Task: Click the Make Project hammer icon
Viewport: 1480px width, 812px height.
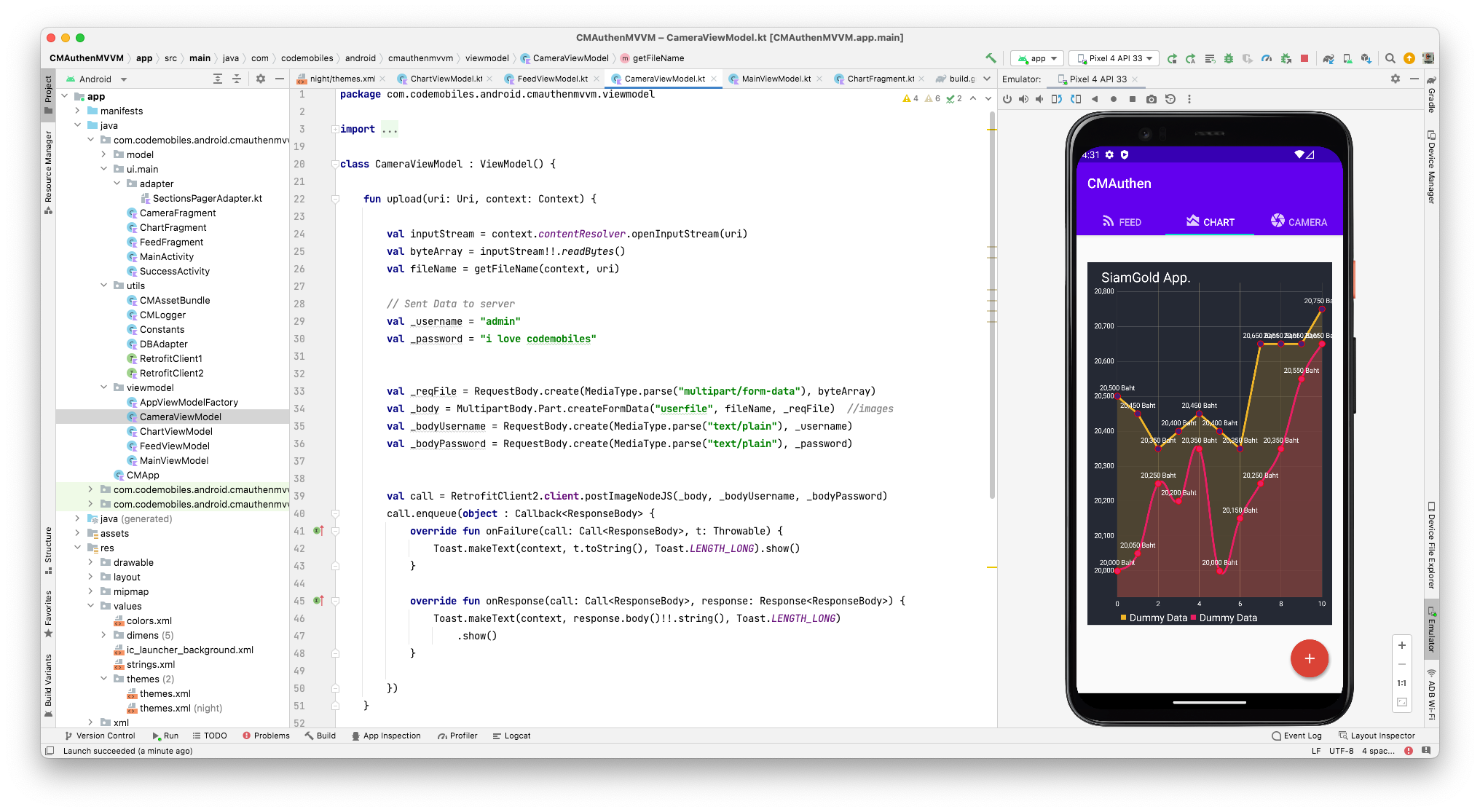Action: (x=991, y=58)
